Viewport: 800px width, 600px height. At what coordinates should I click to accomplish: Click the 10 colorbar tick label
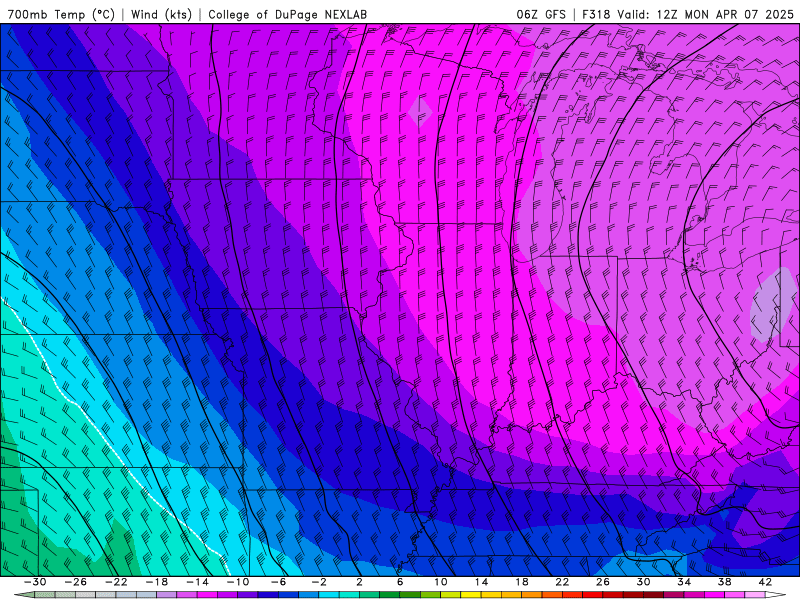(x=441, y=582)
